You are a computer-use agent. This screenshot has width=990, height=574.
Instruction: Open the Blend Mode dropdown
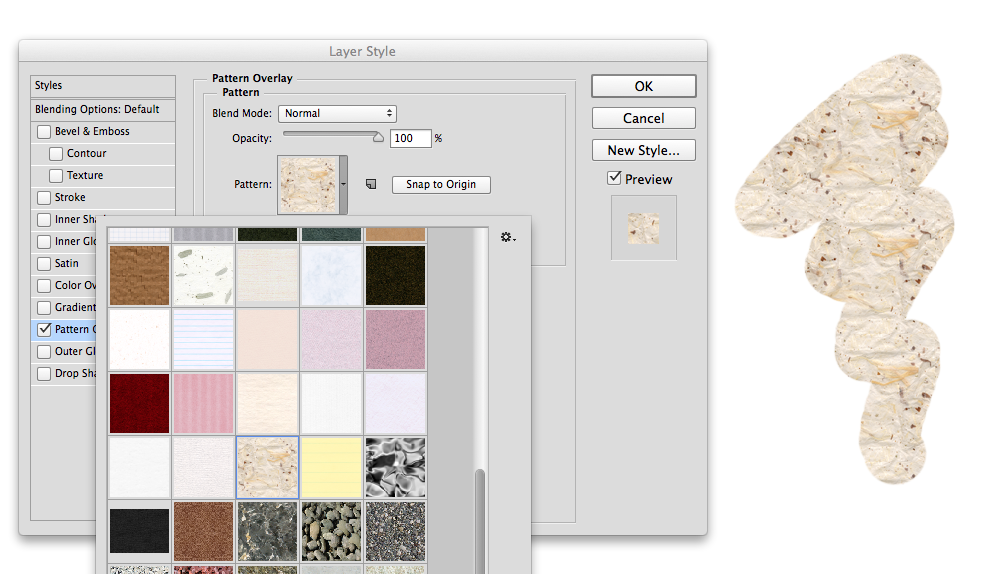(337, 114)
